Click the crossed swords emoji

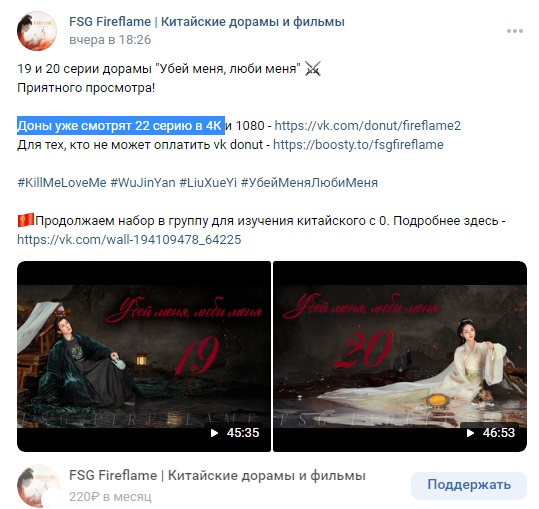pos(312,68)
